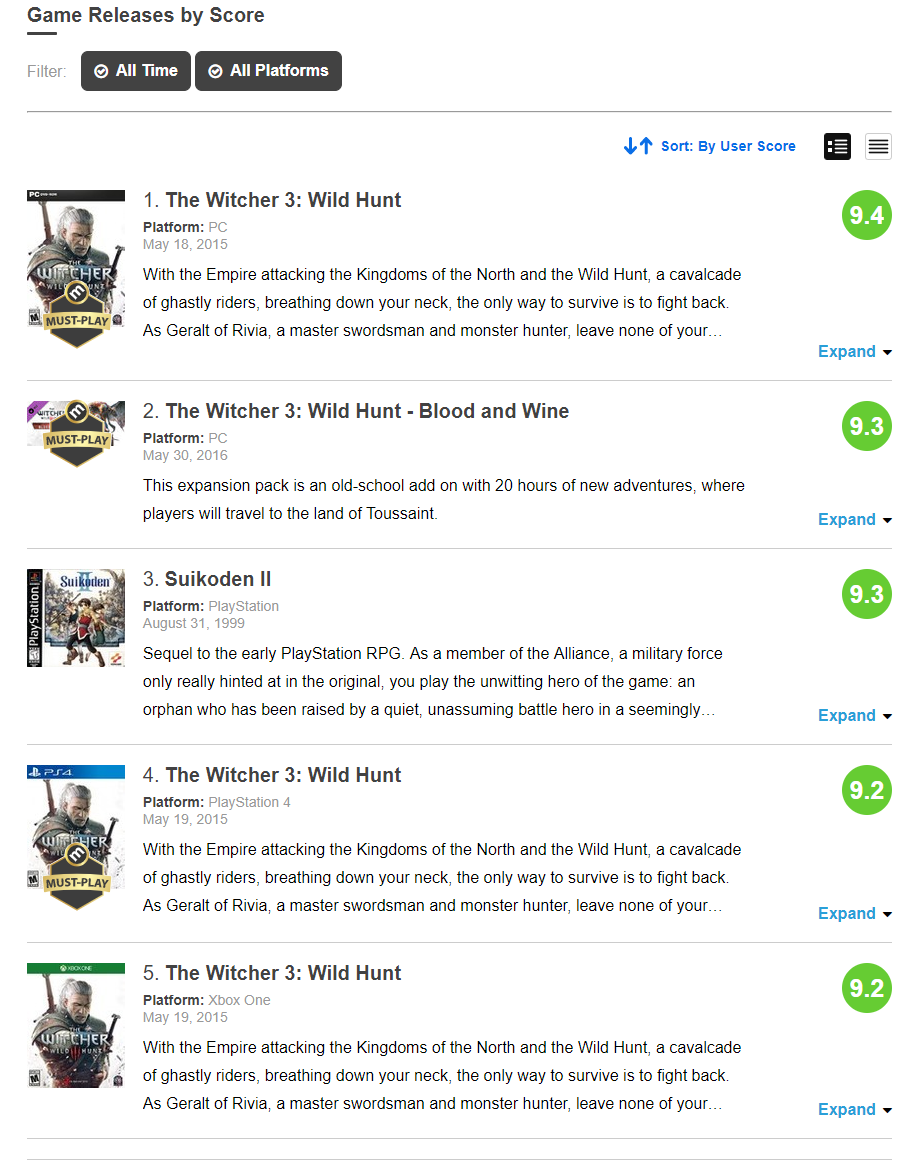This screenshot has height=1165, width=910.
Task: Click the sort arrows icon
Action: pos(638,146)
